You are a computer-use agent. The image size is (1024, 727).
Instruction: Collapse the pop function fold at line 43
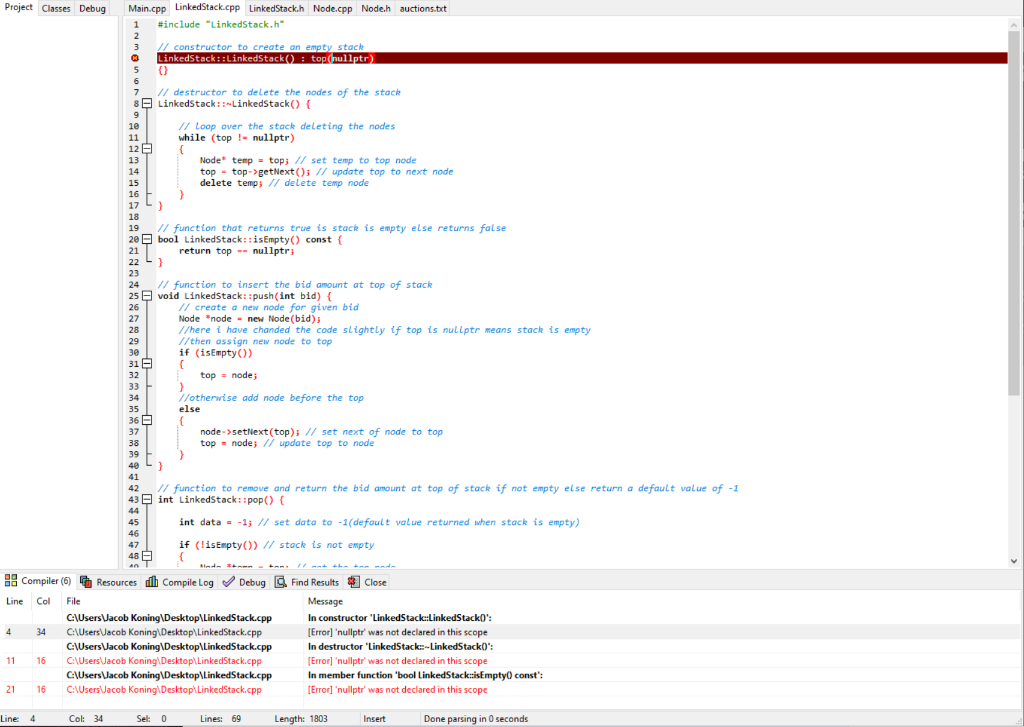pyautogui.click(x=147, y=499)
